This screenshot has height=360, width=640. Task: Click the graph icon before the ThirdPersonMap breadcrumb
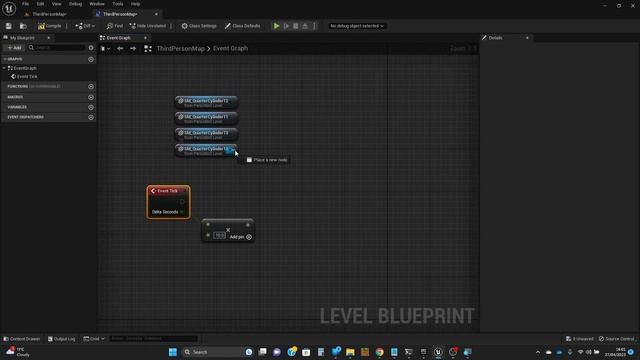point(148,49)
